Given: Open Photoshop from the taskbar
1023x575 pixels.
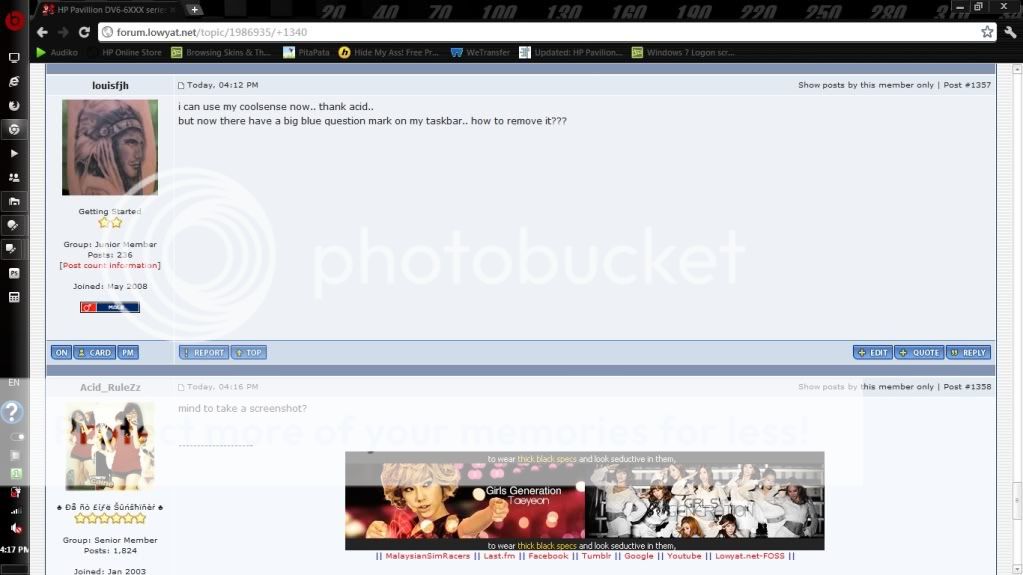Looking at the screenshot, I should (14, 273).
